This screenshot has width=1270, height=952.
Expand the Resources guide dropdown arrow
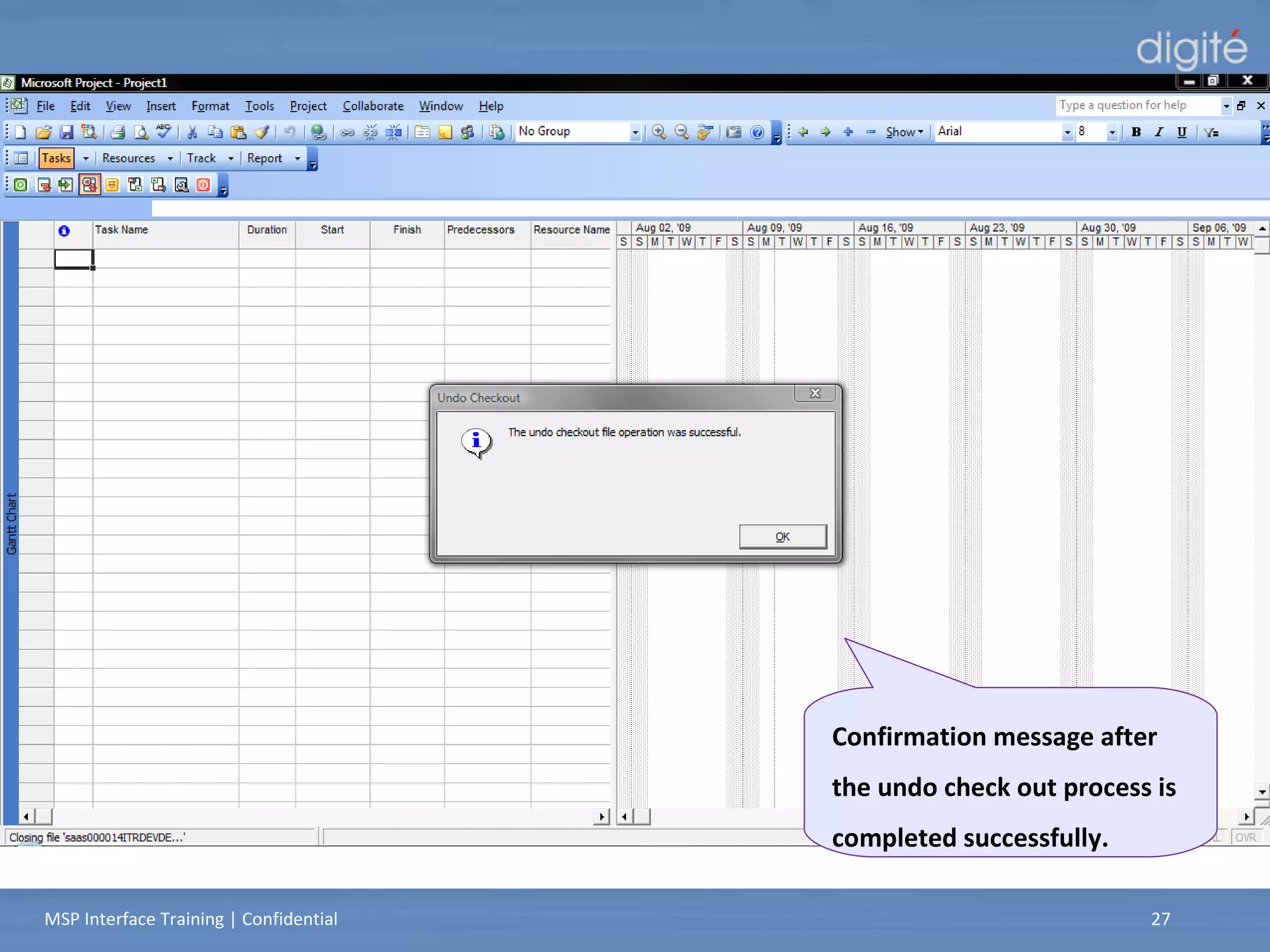[x=170, y=159]
